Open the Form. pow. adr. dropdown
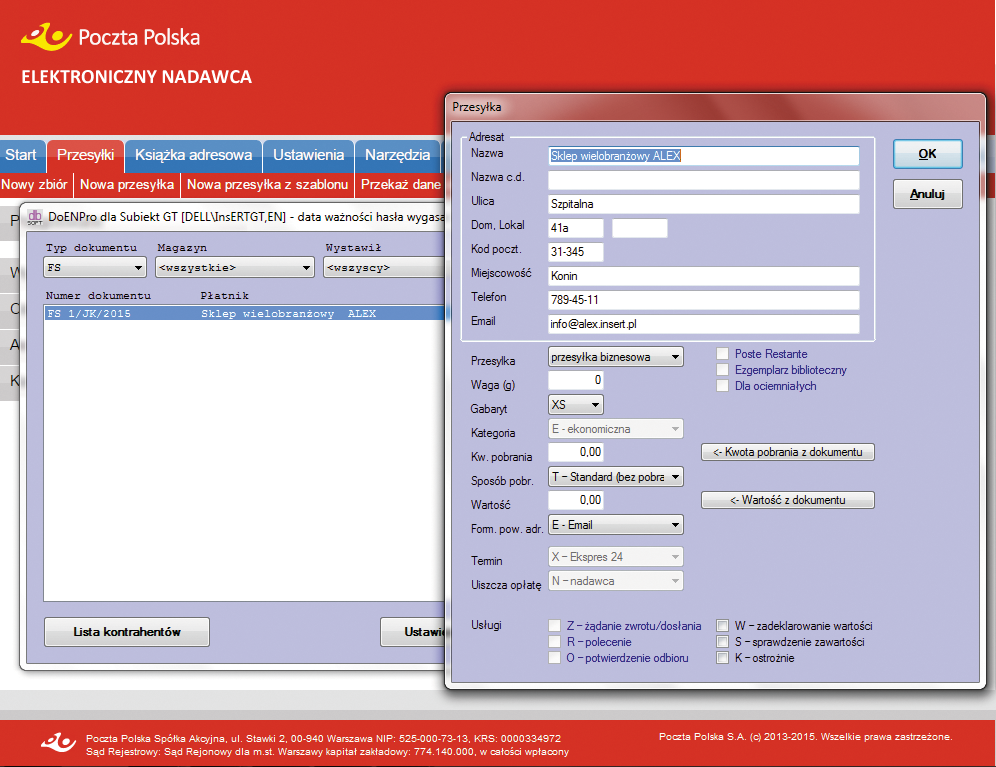Viewport: 996px width, 767px height. tap(616, 525)
